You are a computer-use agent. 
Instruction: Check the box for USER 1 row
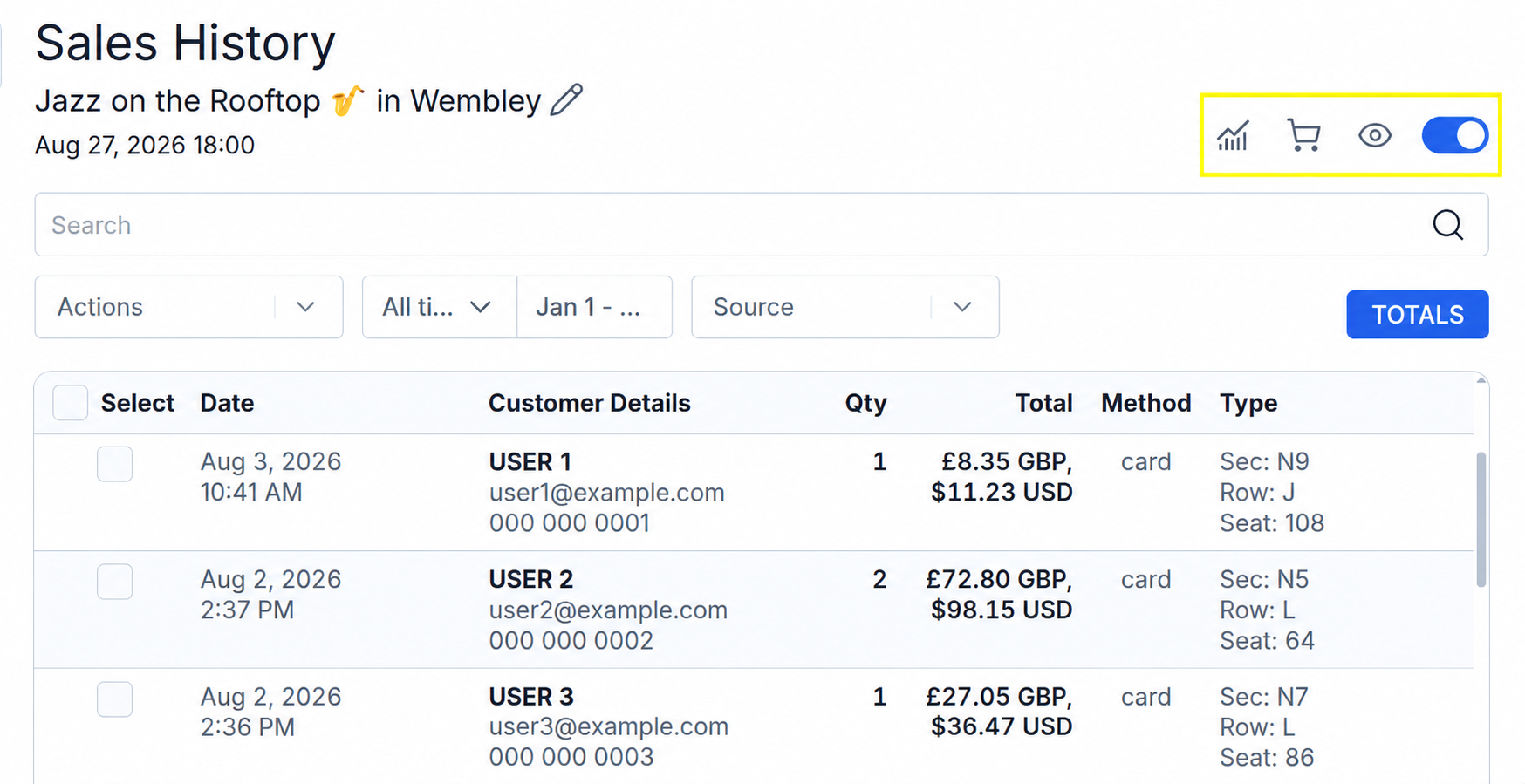tap(114, 464)
